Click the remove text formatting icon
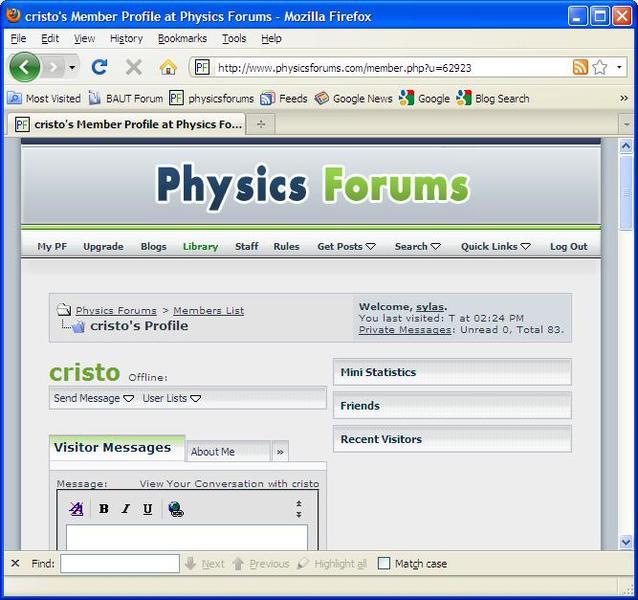Screen dimensions: 638x600 pyautogui.click(x=76, y=508)
